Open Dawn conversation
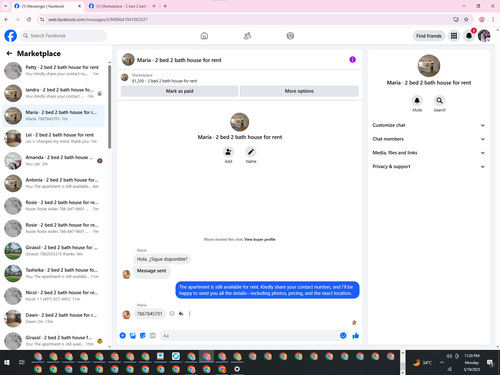 pyautogui.click(x=53, y=318)
